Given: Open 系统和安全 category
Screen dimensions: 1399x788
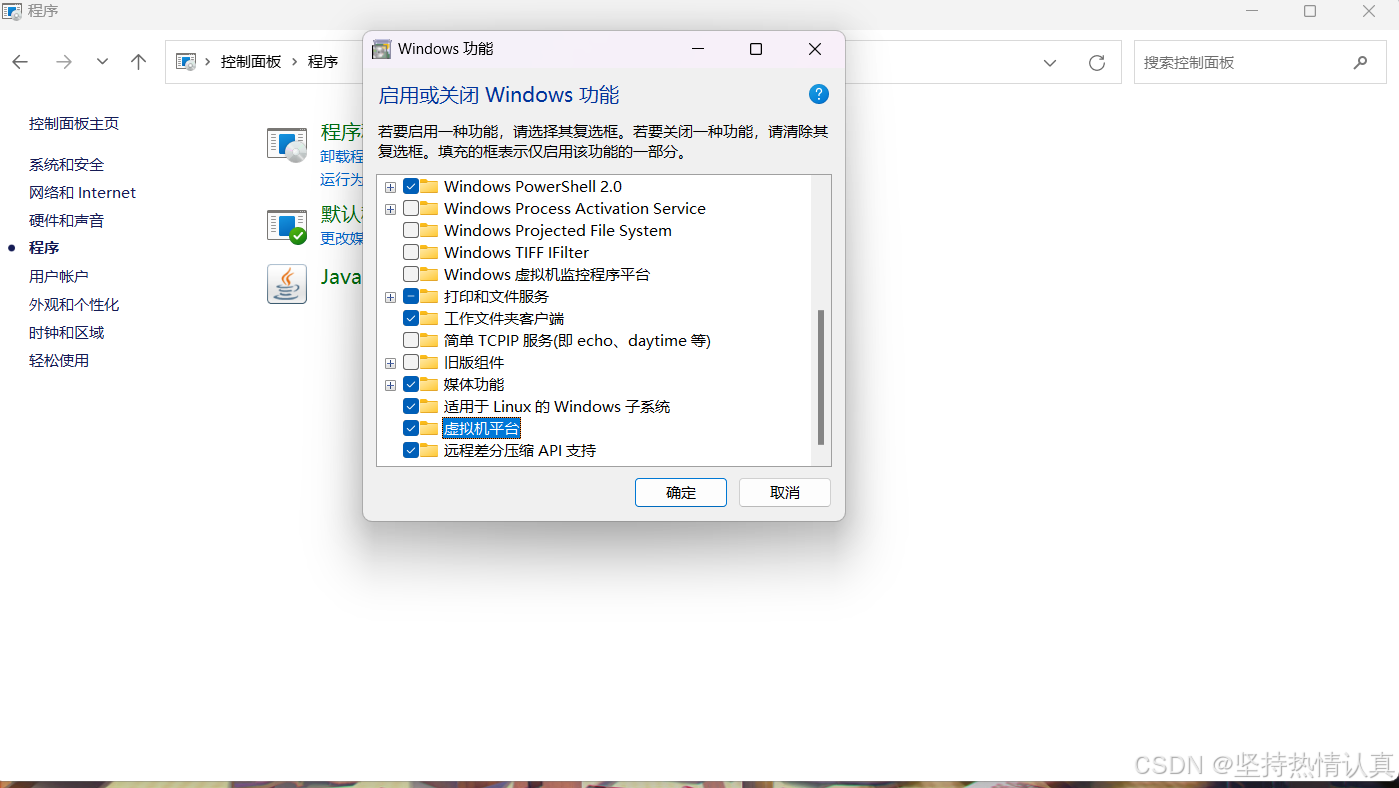Looking at the screenshot, I should [66, 164].
